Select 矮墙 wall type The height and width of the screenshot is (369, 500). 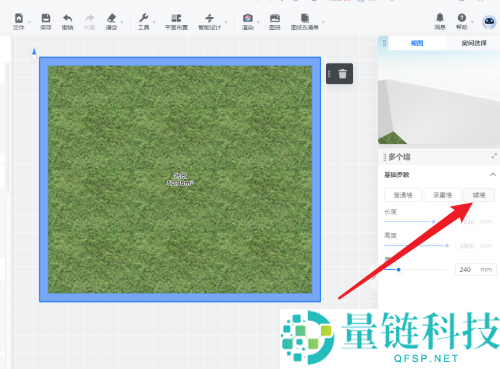pos(479,195)
